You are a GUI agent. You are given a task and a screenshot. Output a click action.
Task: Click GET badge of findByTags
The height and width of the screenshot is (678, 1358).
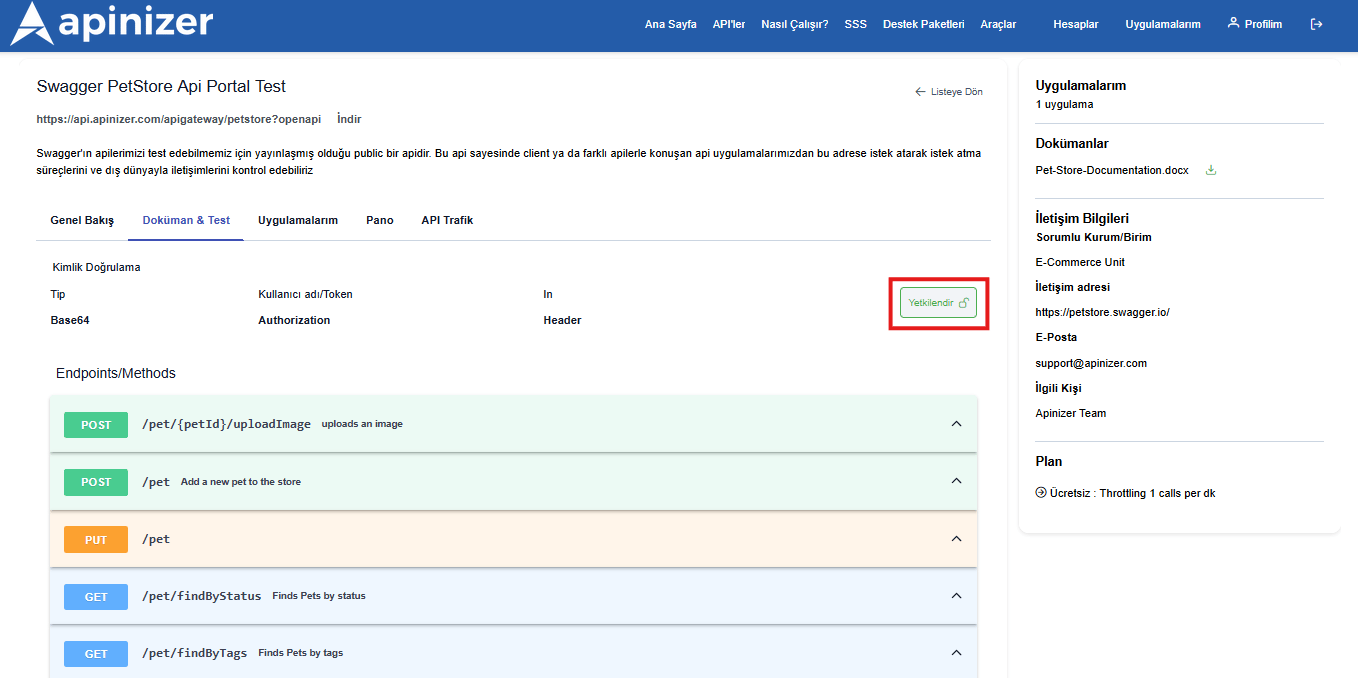[x=96, y=654]
